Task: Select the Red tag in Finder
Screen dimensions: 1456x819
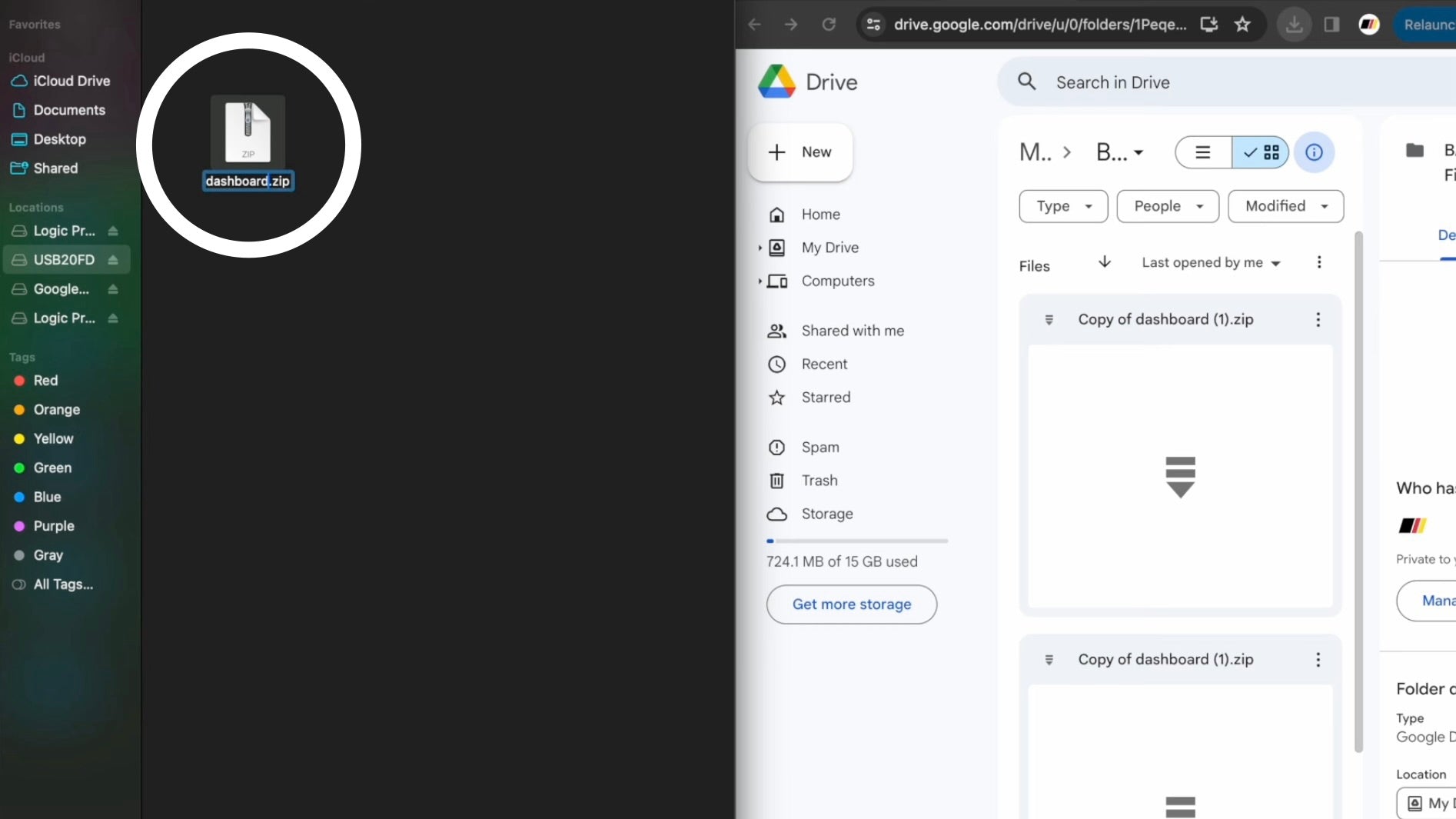Action: tap(45, 381)
